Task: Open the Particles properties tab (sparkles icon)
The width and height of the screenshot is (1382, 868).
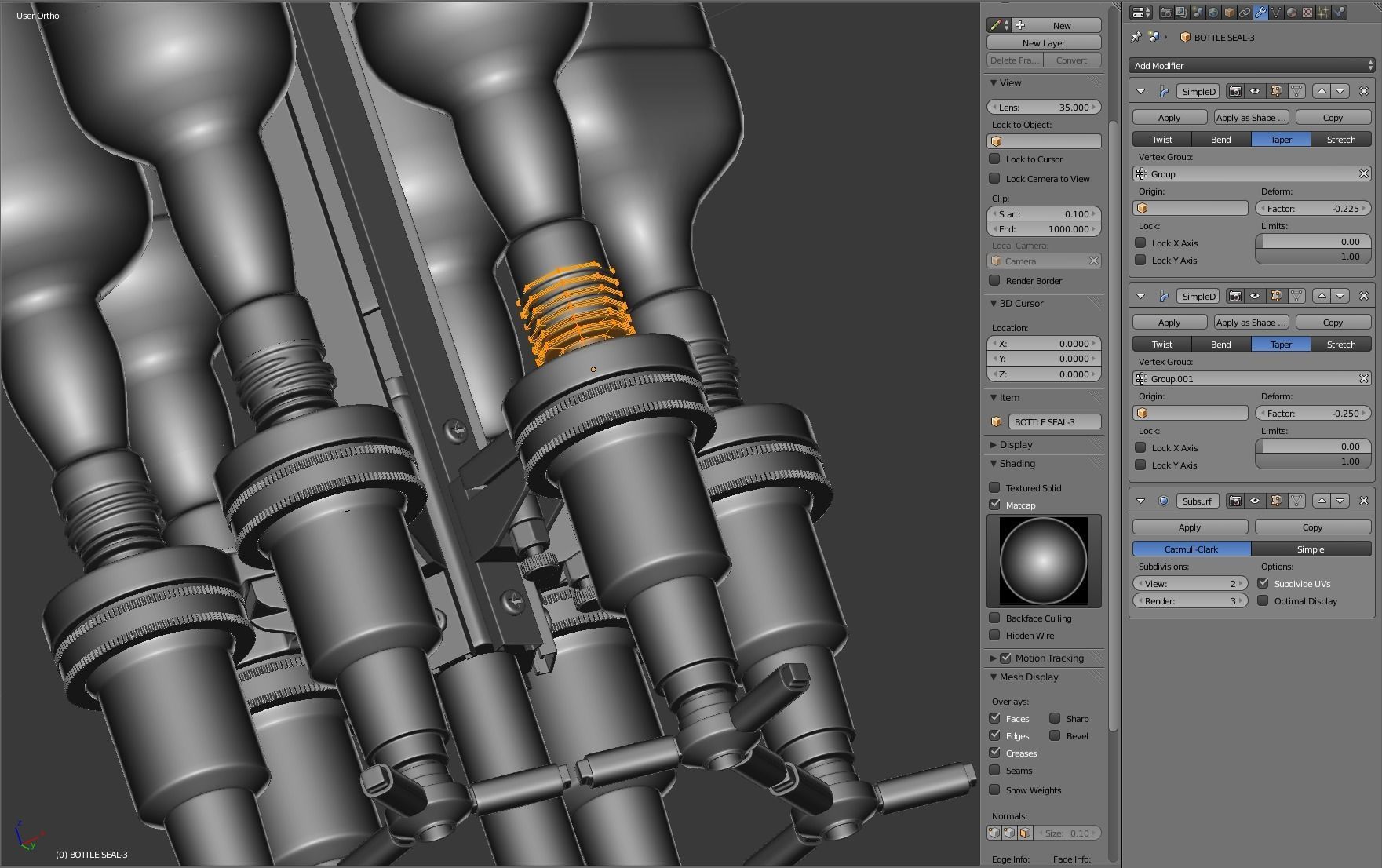Action: 1323,13
